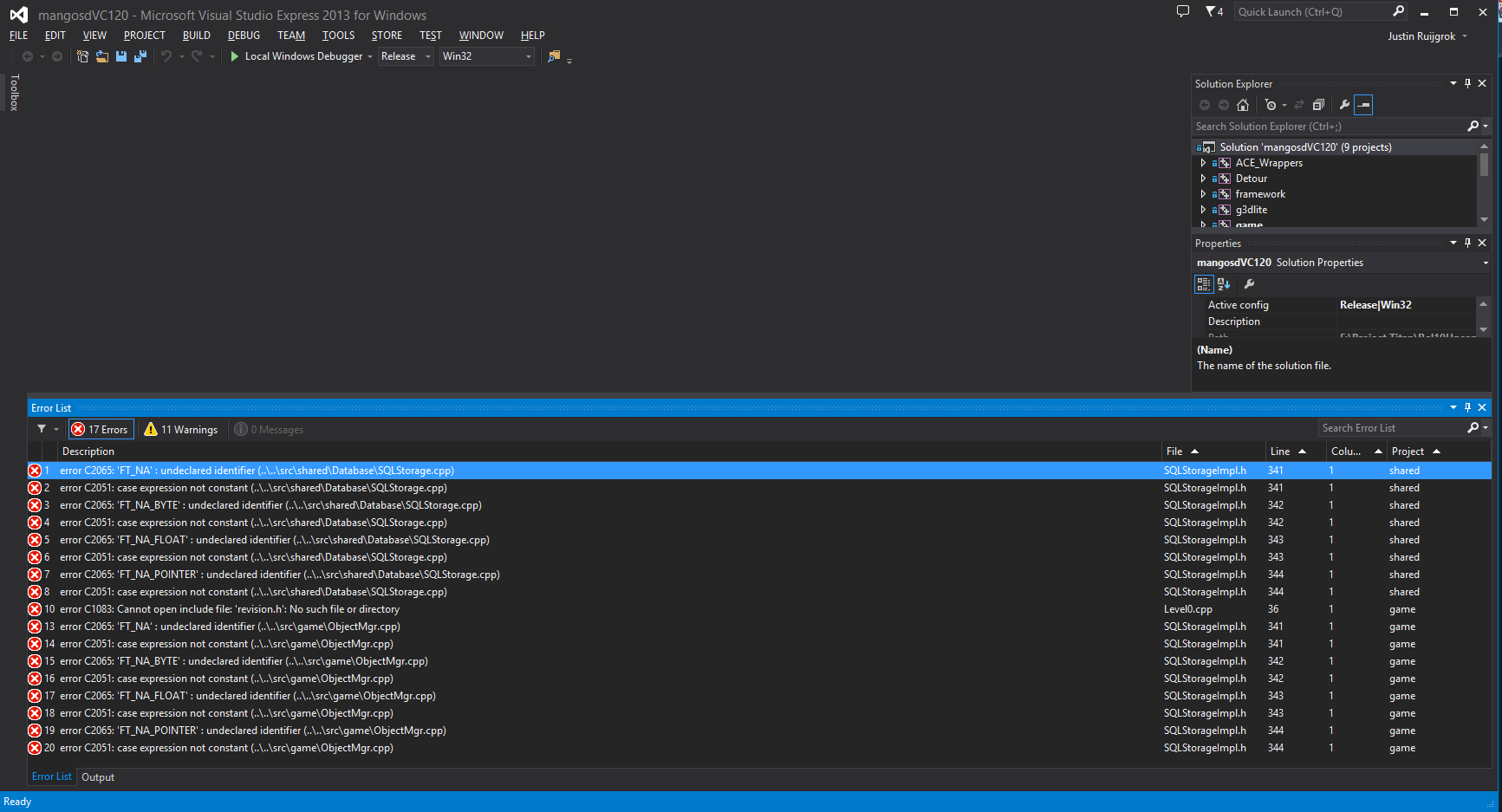Click the New Project toolbar icon
Image resolution: width=1502 pixels, height=812 pixels.
(x=82, y=56)
